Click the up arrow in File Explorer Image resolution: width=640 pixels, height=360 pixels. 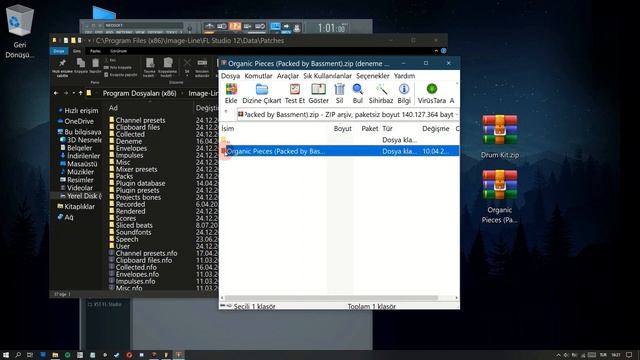tap(80, 93)
